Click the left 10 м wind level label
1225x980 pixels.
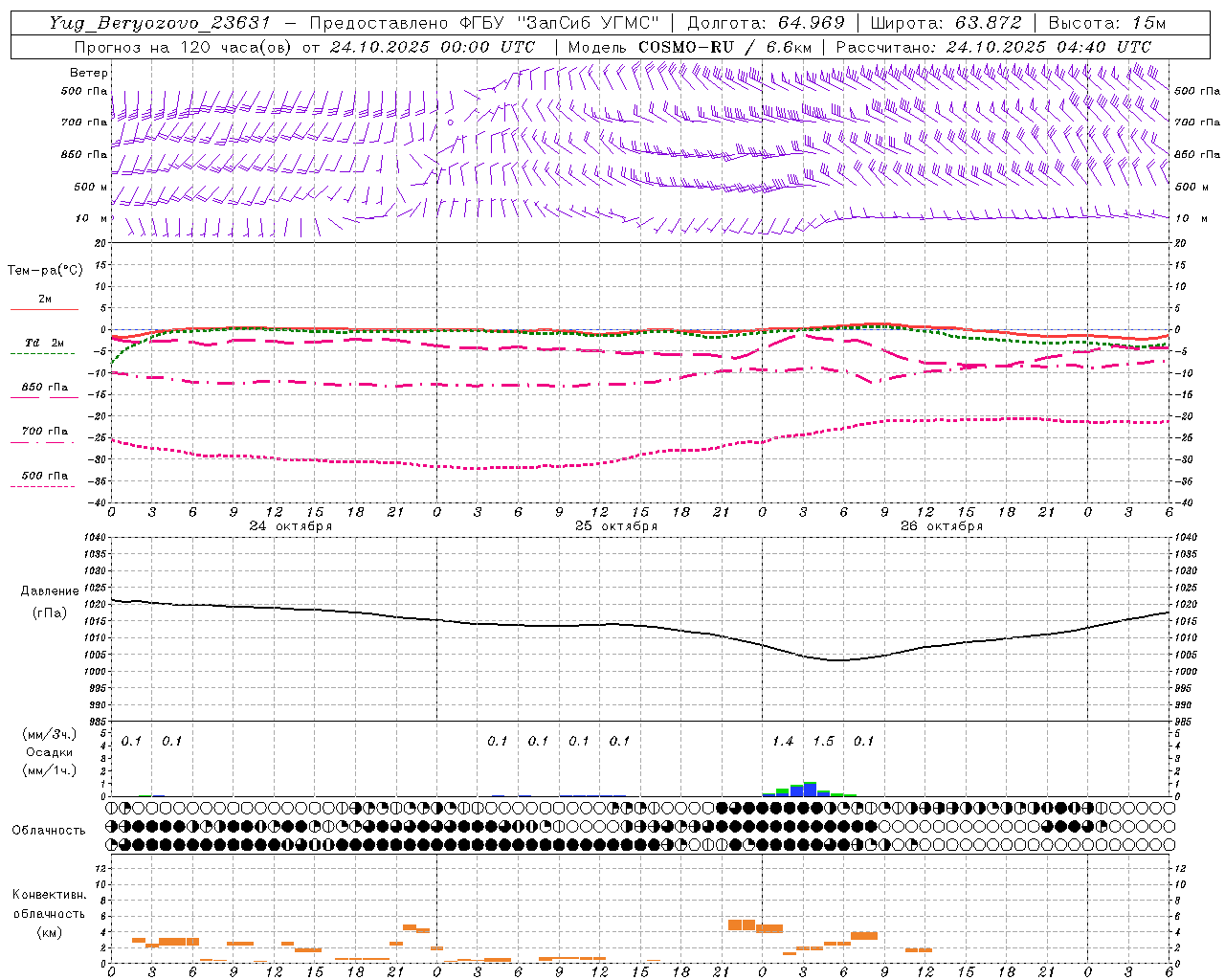click(91, 218)
